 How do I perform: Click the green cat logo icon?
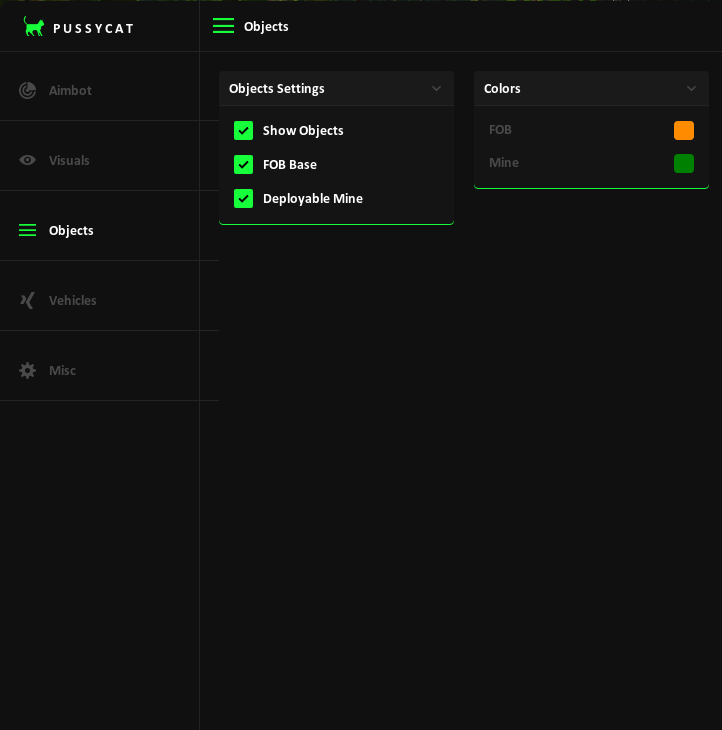click(x=34, y=27)
